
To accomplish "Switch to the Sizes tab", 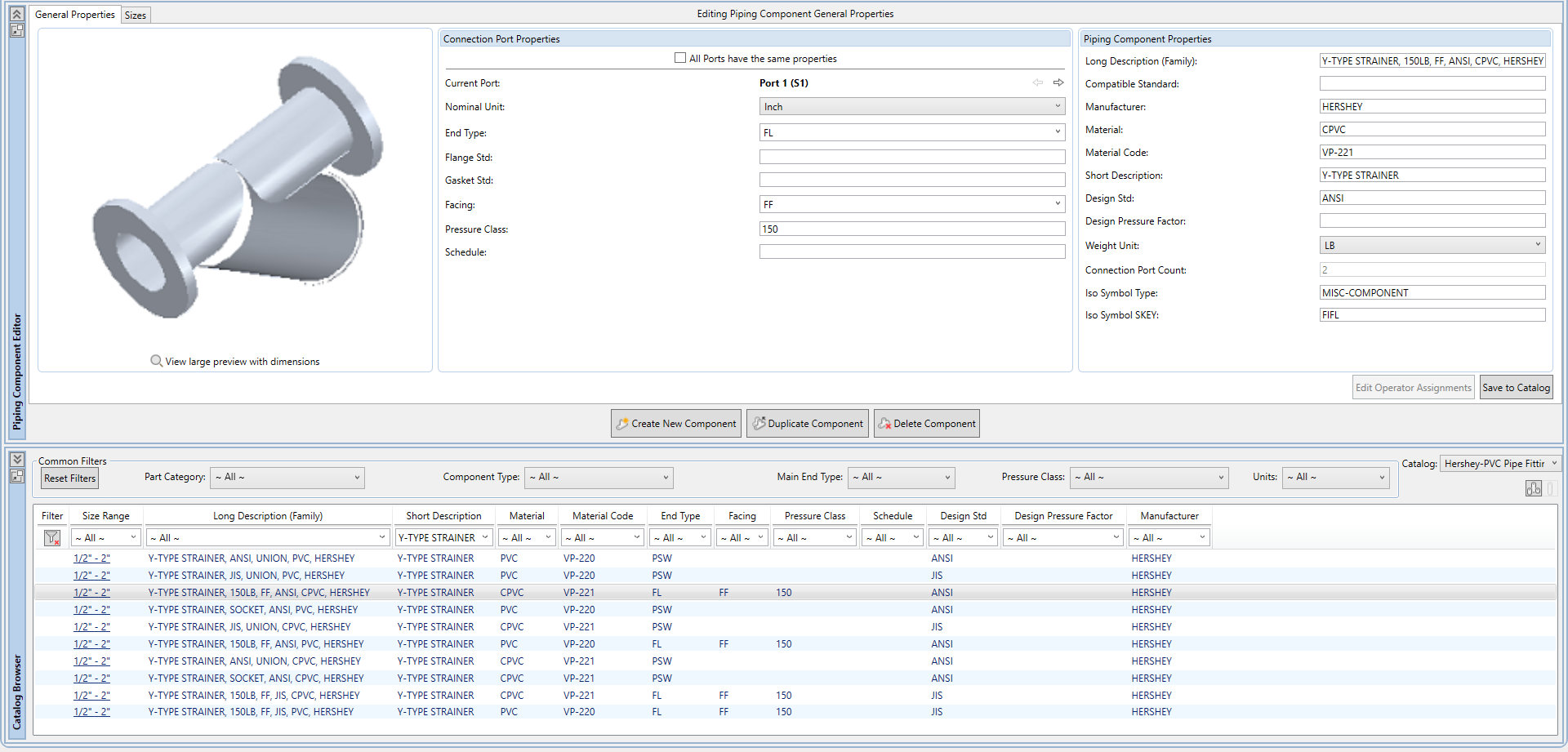I will click(x=136, y=15).
